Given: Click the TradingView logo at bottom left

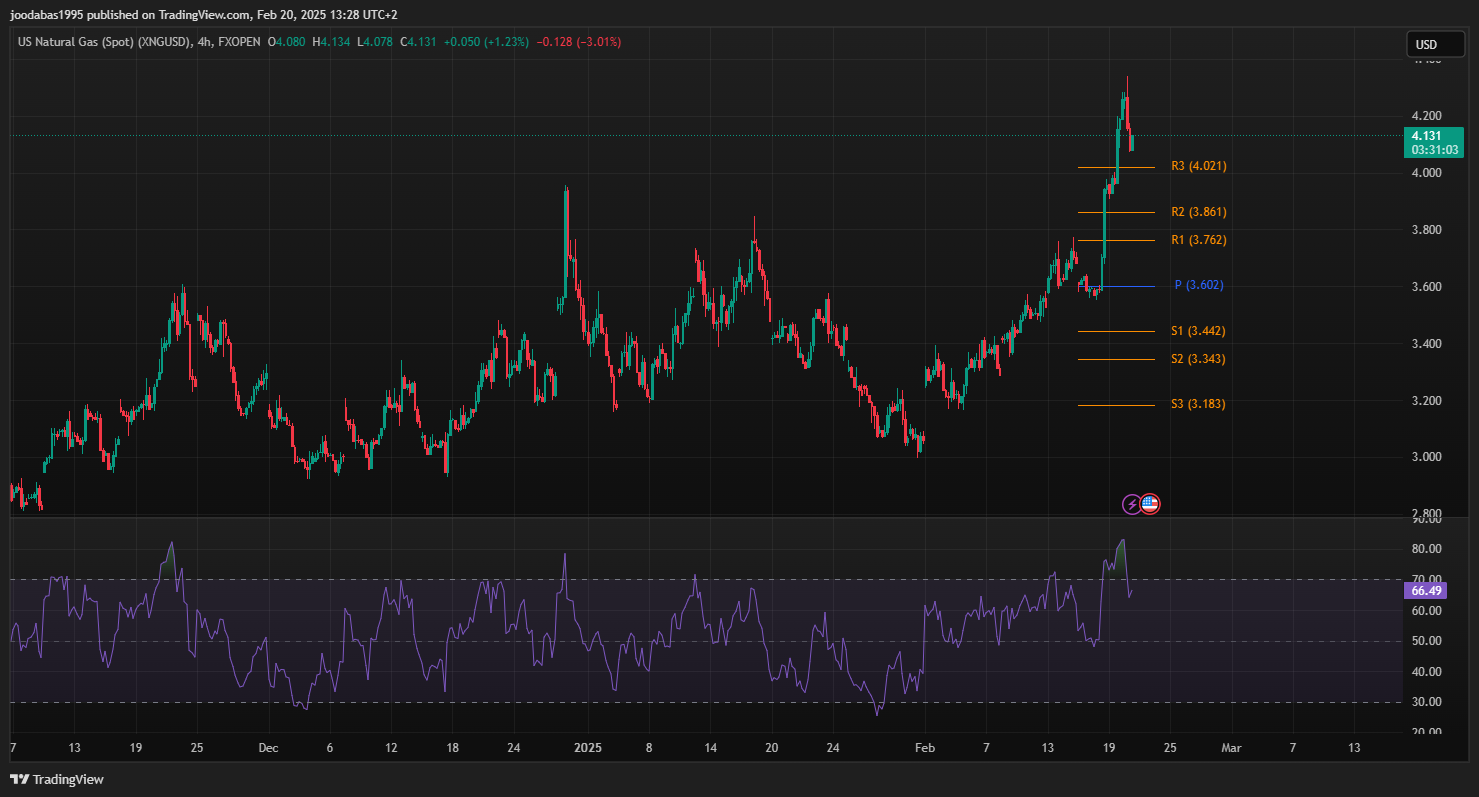Looking at the screenshot, I should point(57,779).
